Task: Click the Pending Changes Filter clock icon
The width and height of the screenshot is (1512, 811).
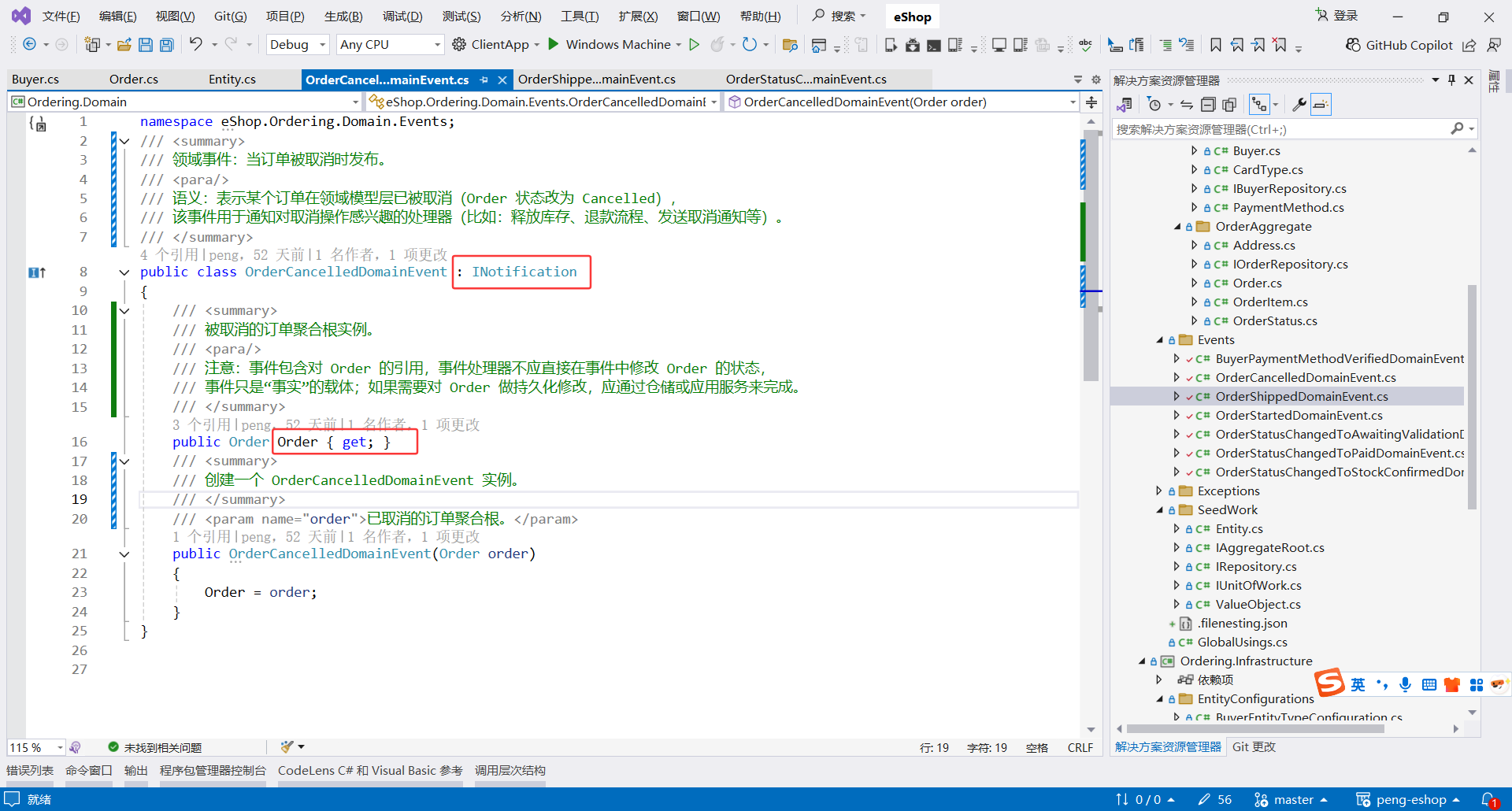Action: click(1154, 105)
